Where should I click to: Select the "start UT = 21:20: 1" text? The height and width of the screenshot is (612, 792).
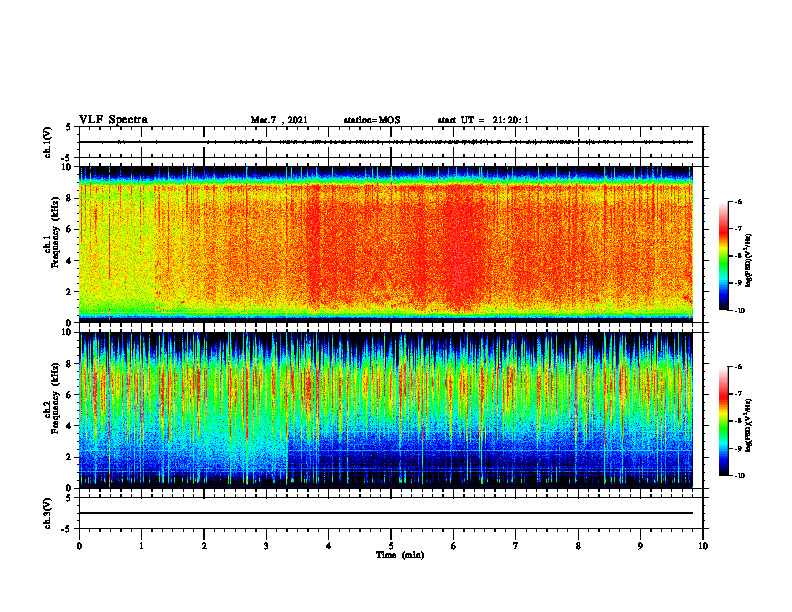[x=483, y=120]
